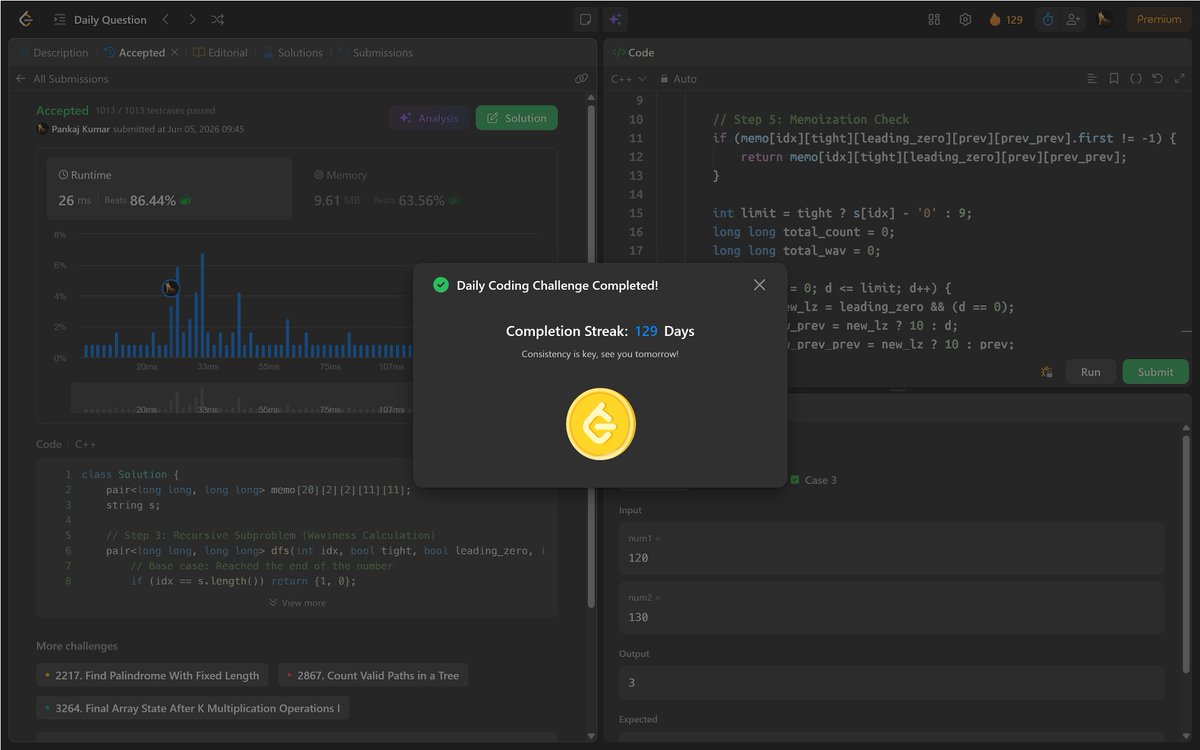Click the streak flame counter 129
This screenshot has height=750, width=1200.
pos(1006,19)
